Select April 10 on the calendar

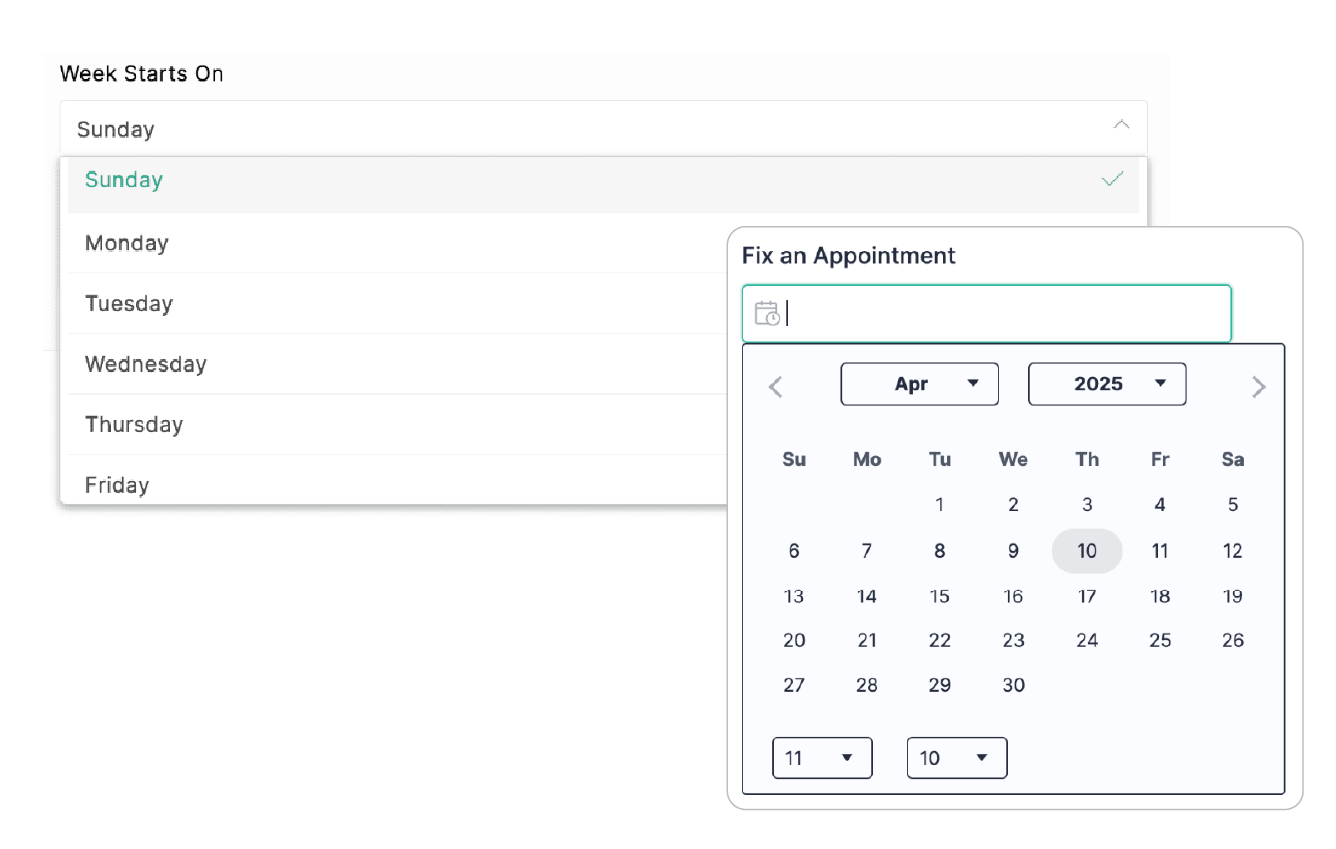1087,551
